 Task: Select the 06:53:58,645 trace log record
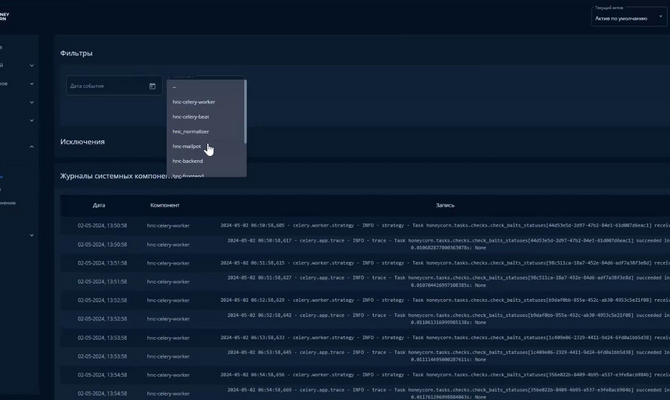point(365,356)
